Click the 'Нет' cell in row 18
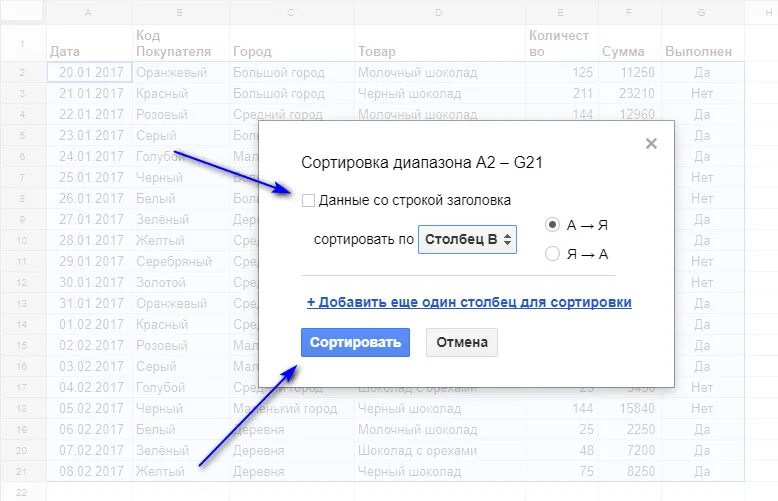Image resolution: width=778 pixels, height=501 pixels. click(x=703, y=408)
